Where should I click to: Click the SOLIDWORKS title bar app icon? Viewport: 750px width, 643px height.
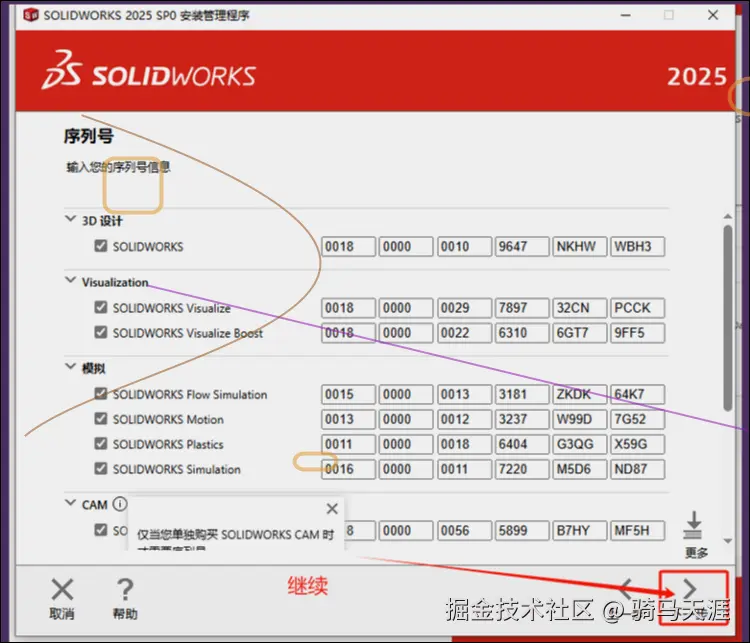coord(31,15)
